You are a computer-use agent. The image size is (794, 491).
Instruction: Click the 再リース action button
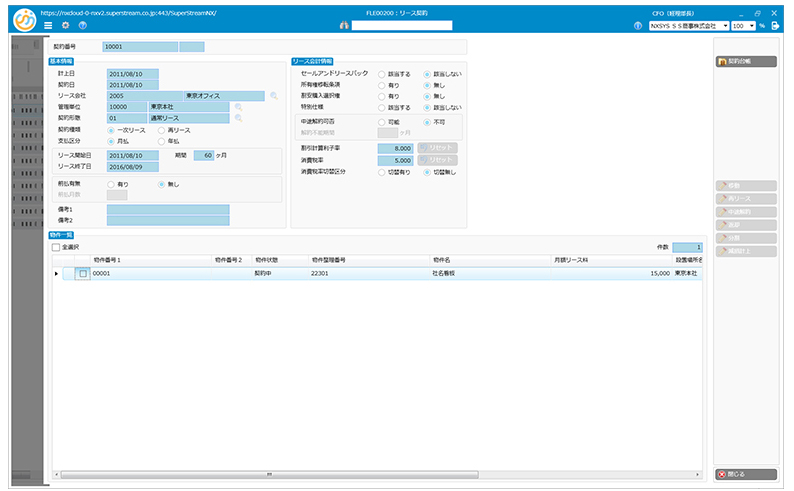tap(746, 199)
